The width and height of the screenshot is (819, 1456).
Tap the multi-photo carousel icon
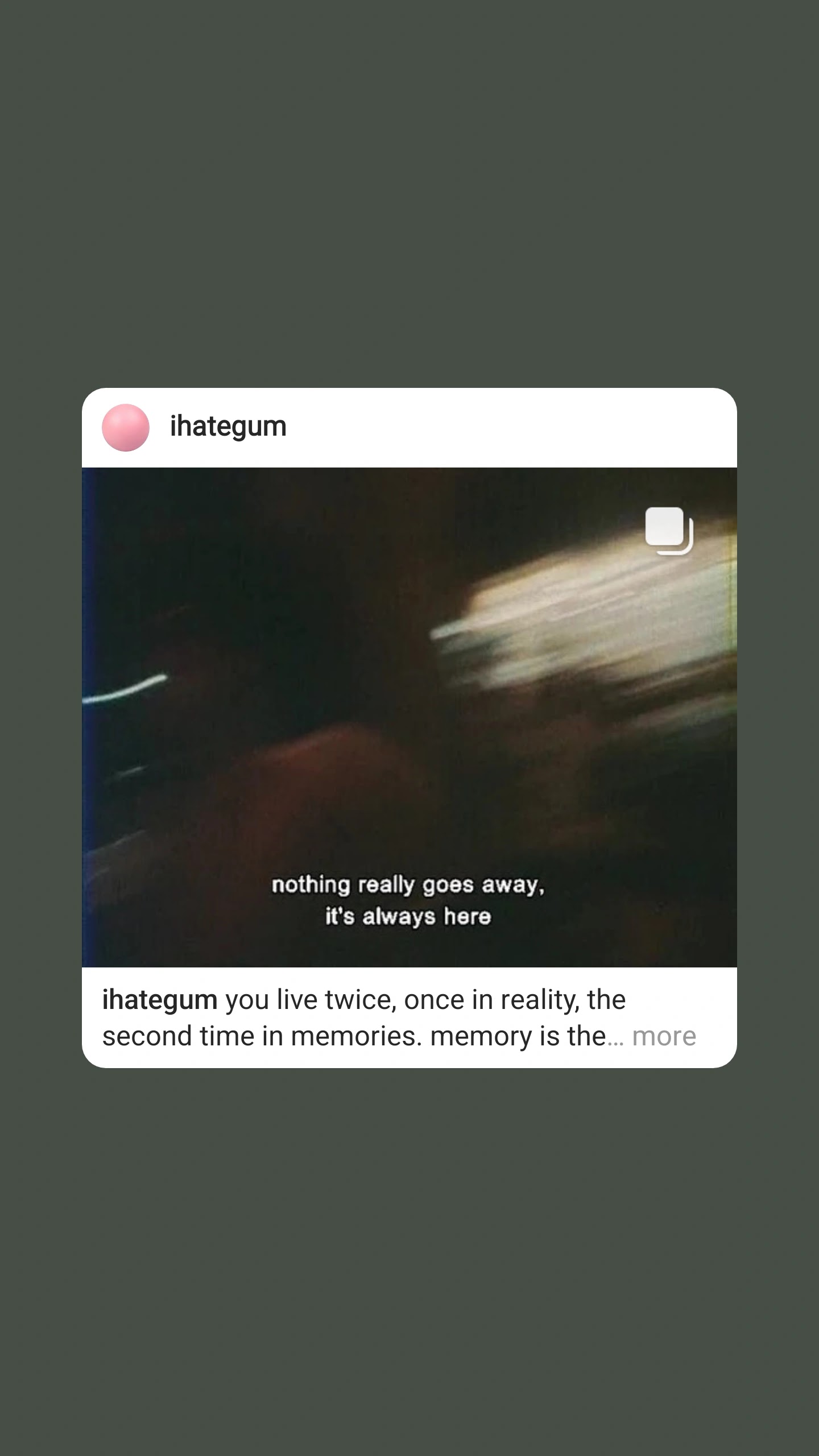coord(669,531)
